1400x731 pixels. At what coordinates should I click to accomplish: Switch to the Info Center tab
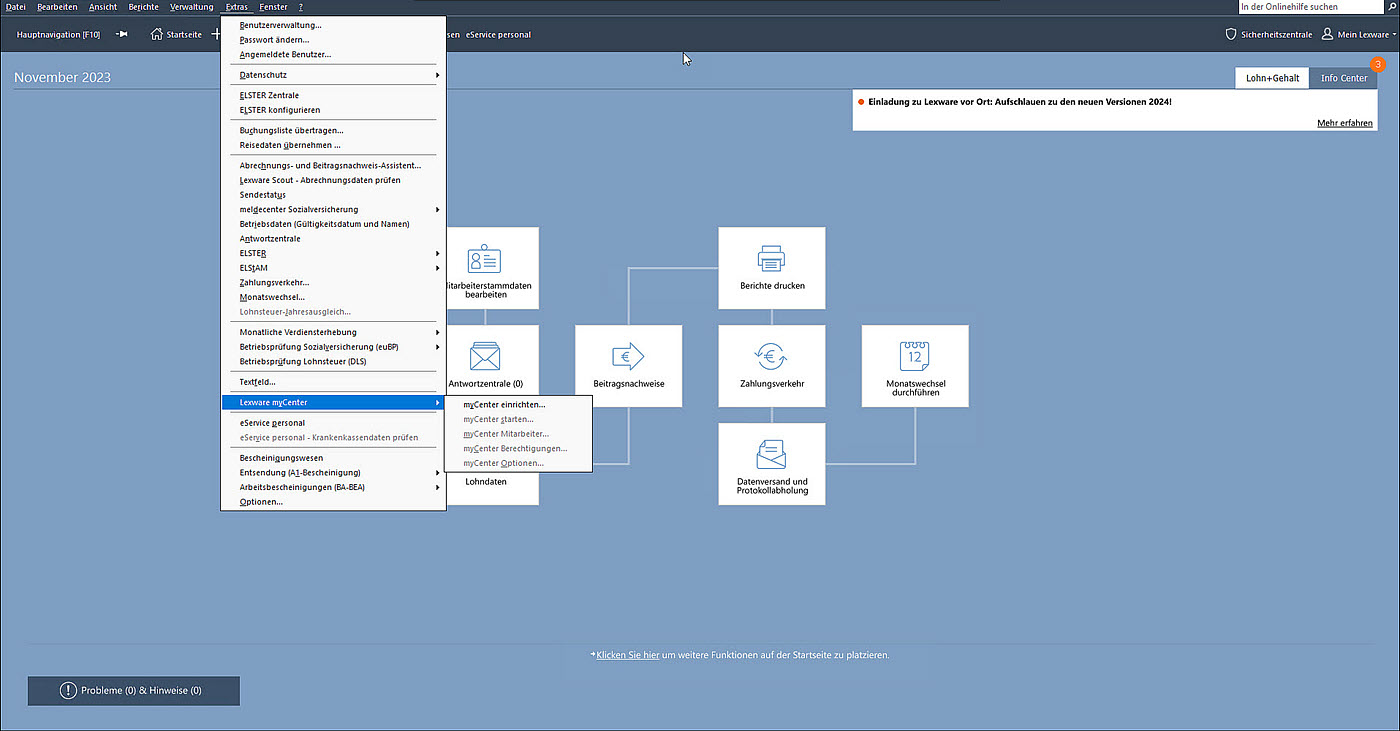pos(1343,78)
